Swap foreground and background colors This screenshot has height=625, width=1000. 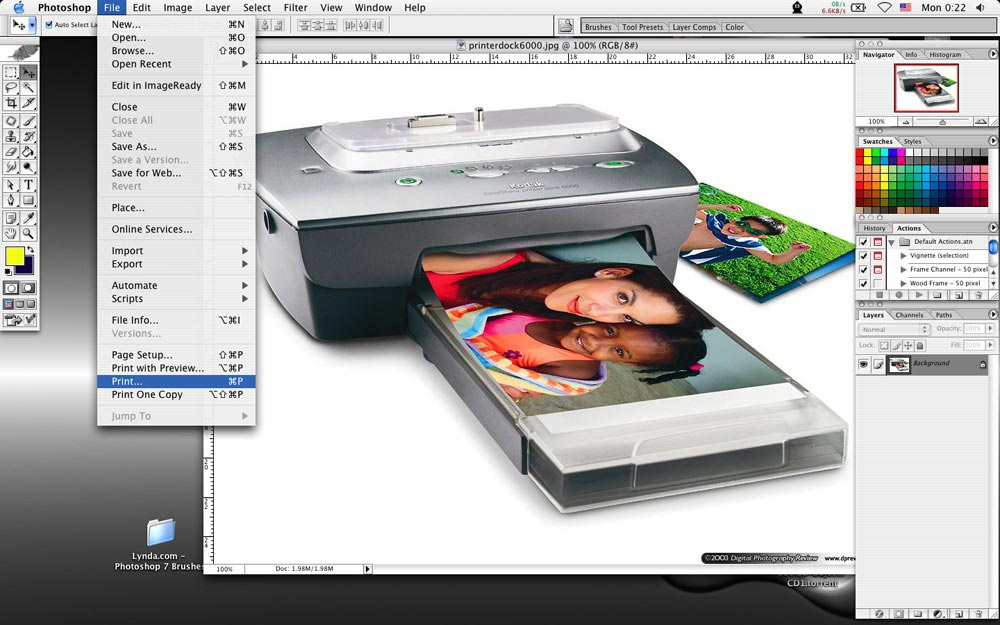tap(30, 250)
